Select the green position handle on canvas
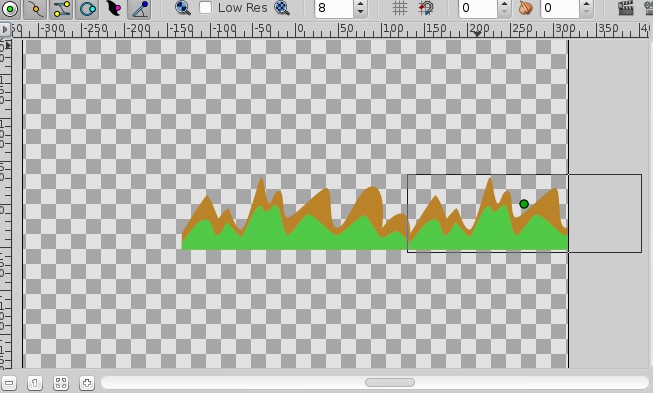The width and height of the screenshot is (653, 393). pyautogui.click(x=524, y=204)
